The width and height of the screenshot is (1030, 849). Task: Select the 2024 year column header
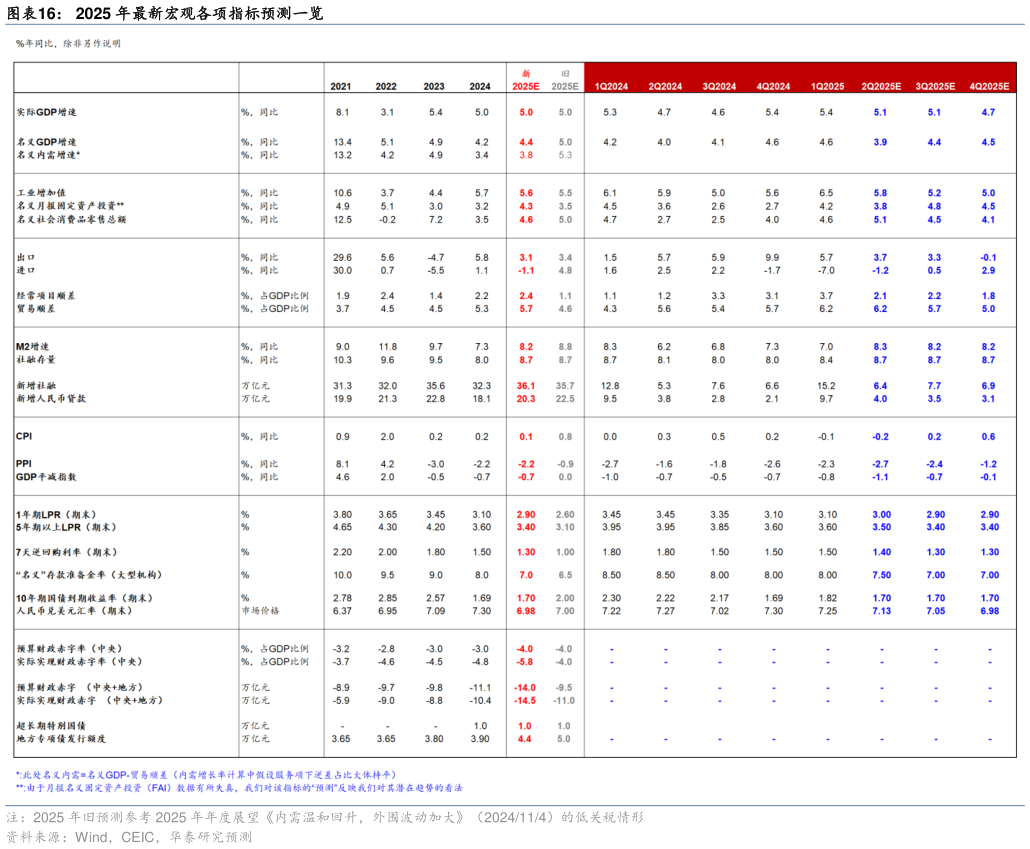(x=480, y=87)
